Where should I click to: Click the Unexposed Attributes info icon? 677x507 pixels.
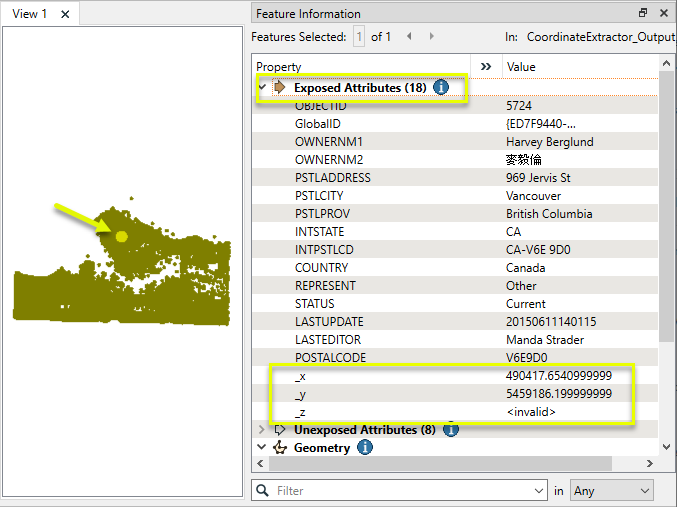click(x=450, y=430)
